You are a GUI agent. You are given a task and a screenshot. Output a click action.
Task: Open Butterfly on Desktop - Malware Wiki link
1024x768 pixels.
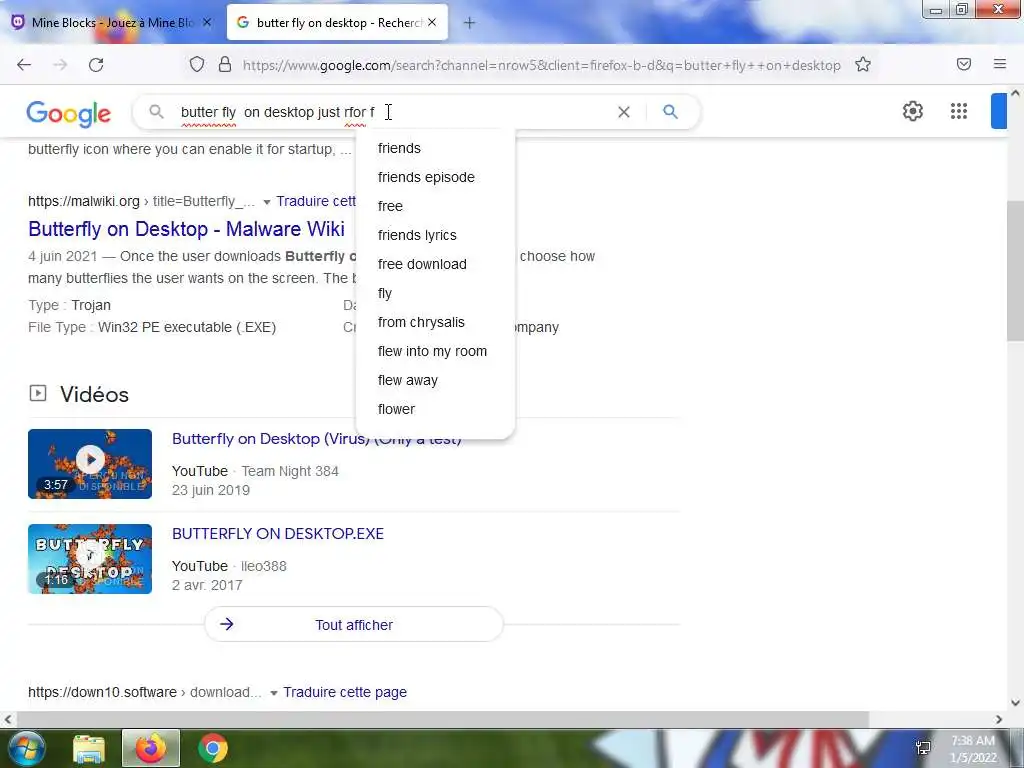click(186, 229)
